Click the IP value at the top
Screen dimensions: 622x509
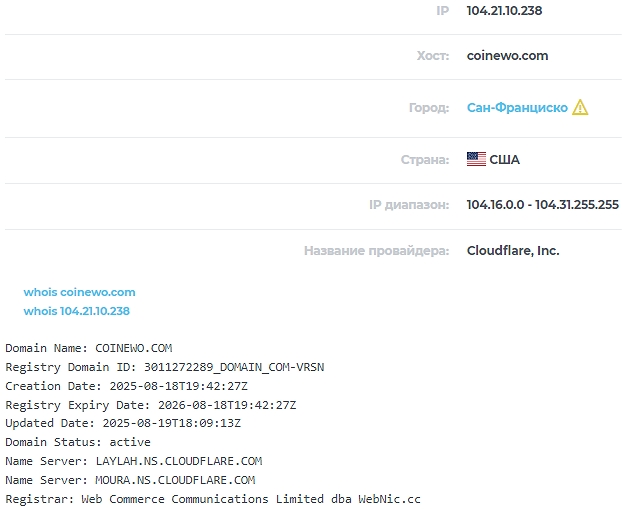point(504,11)
